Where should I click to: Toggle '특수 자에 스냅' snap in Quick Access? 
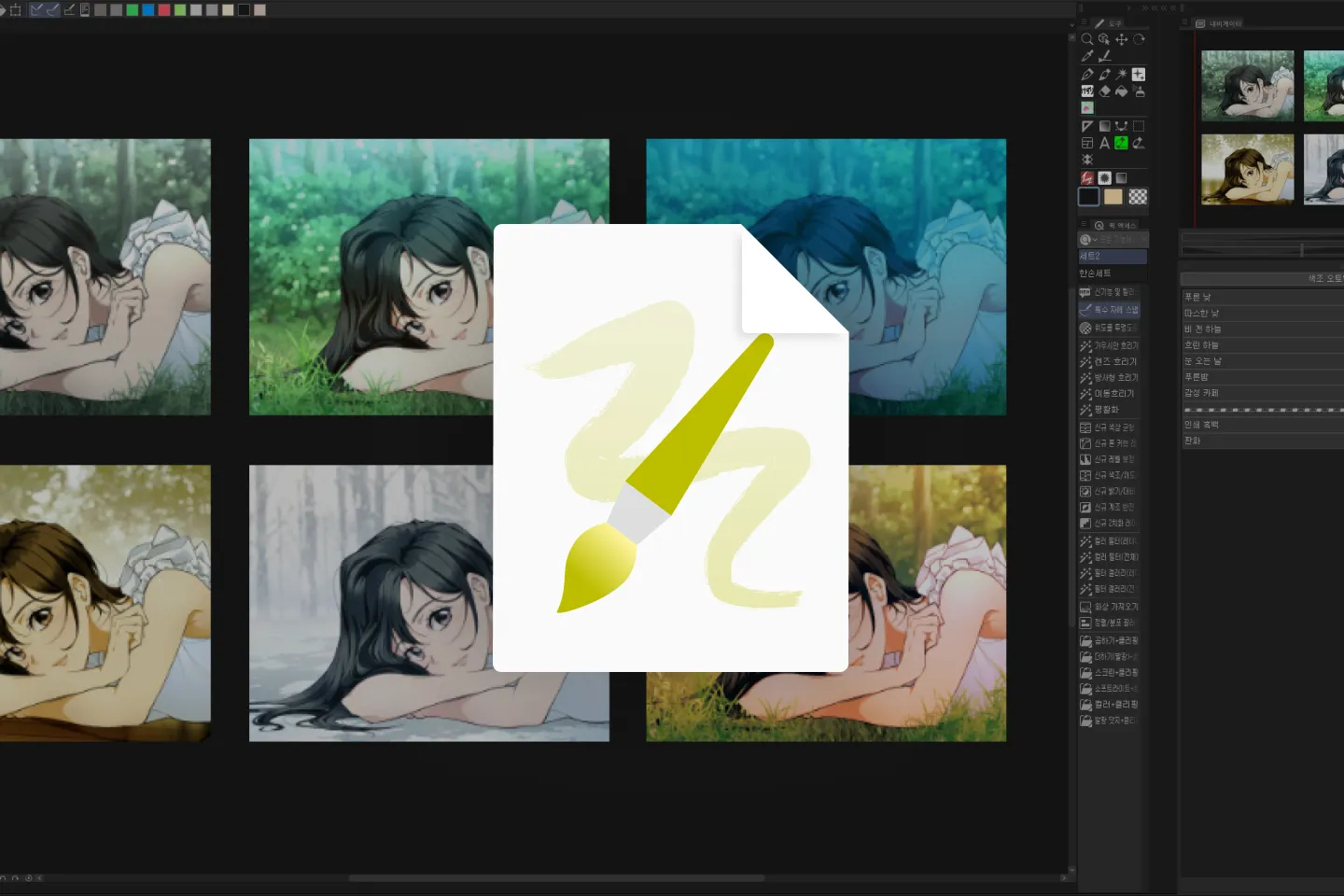tap(1109, 309)
